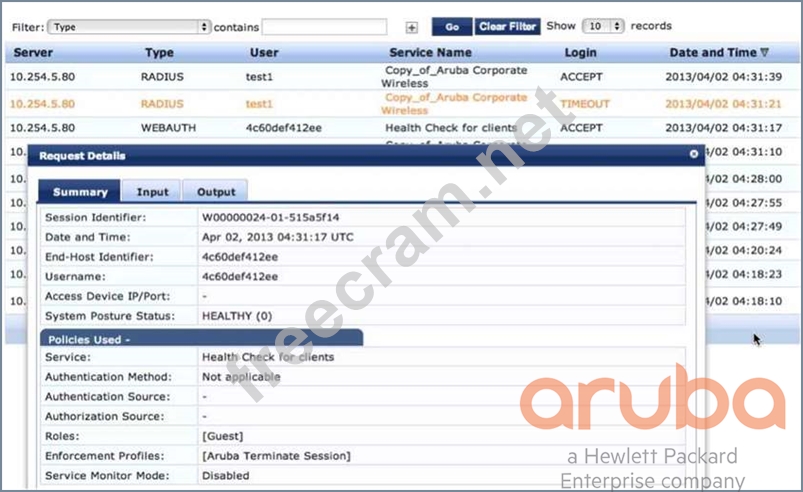Click Roles value [Guest]
The width and height of the screenshot is (803, 492).
click(222, 436)
